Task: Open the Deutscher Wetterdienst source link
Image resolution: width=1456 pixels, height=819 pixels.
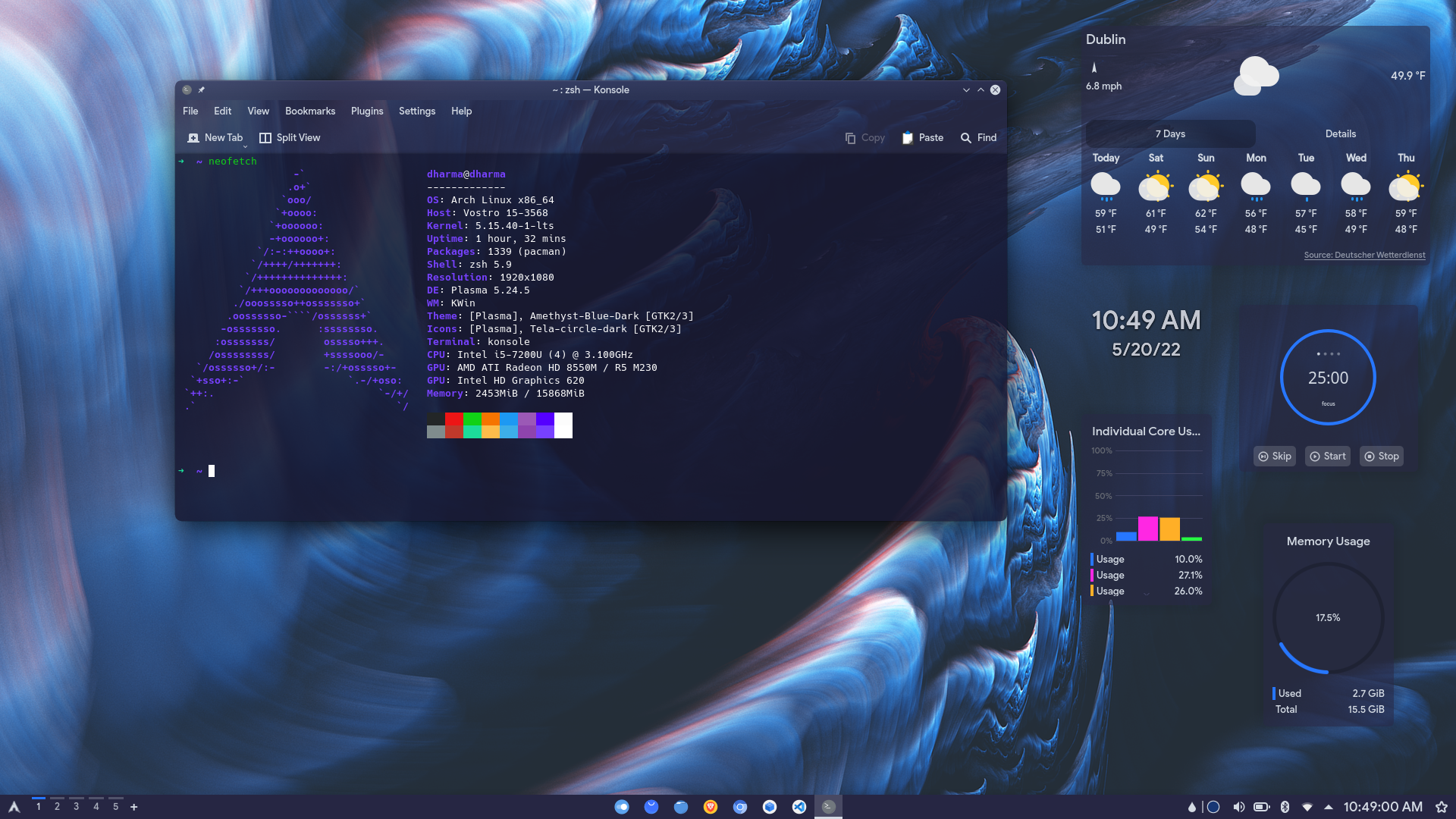Action: pyautogui.click(x=1364, y=255)
